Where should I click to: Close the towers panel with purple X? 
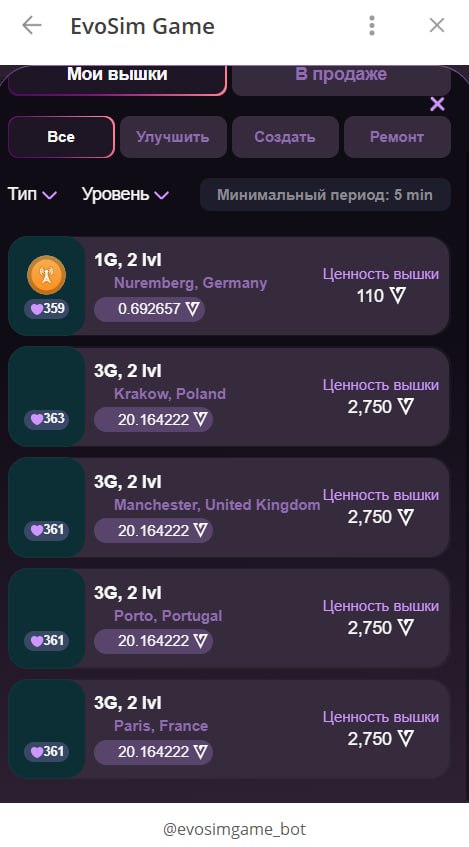point(437,104)
